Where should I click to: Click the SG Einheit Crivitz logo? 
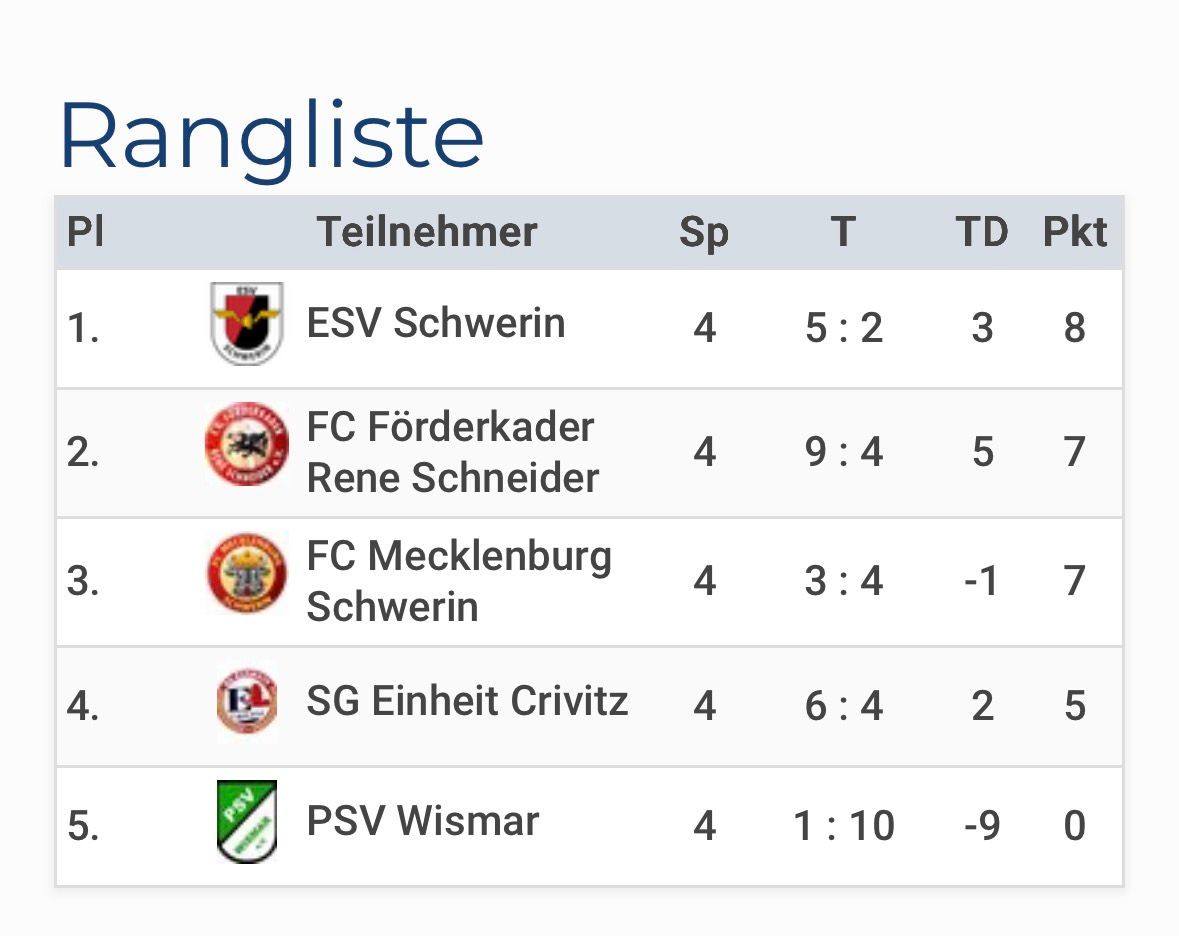[247, 702]
